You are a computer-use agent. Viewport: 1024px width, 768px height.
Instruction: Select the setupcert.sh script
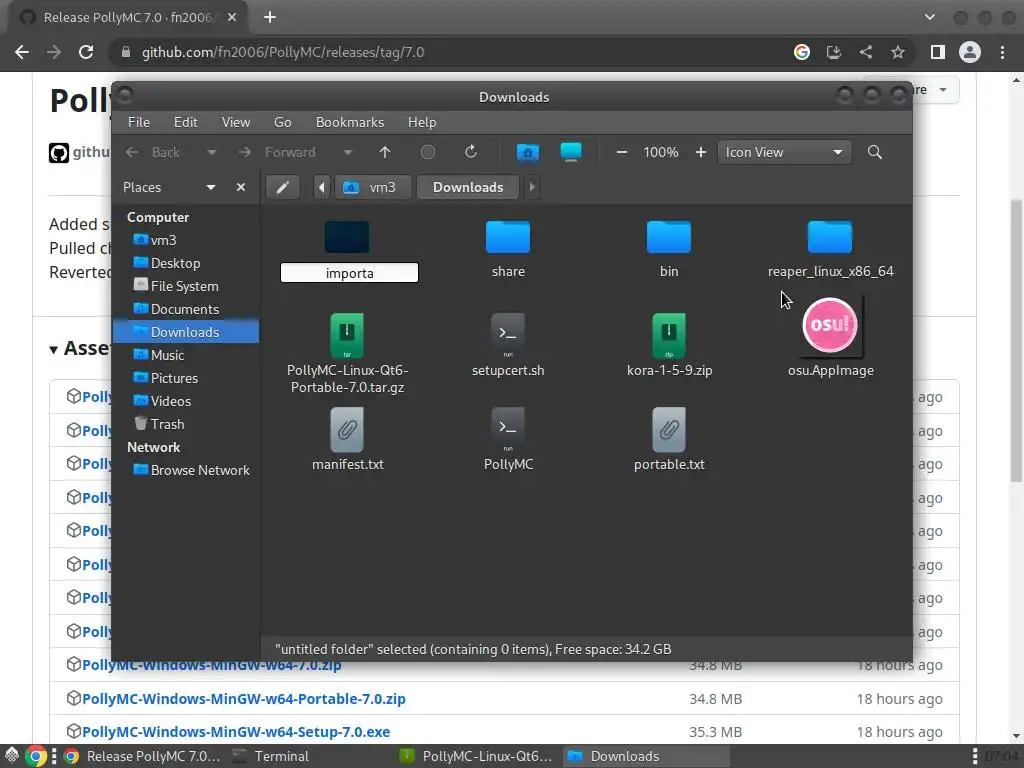point(508,345)
